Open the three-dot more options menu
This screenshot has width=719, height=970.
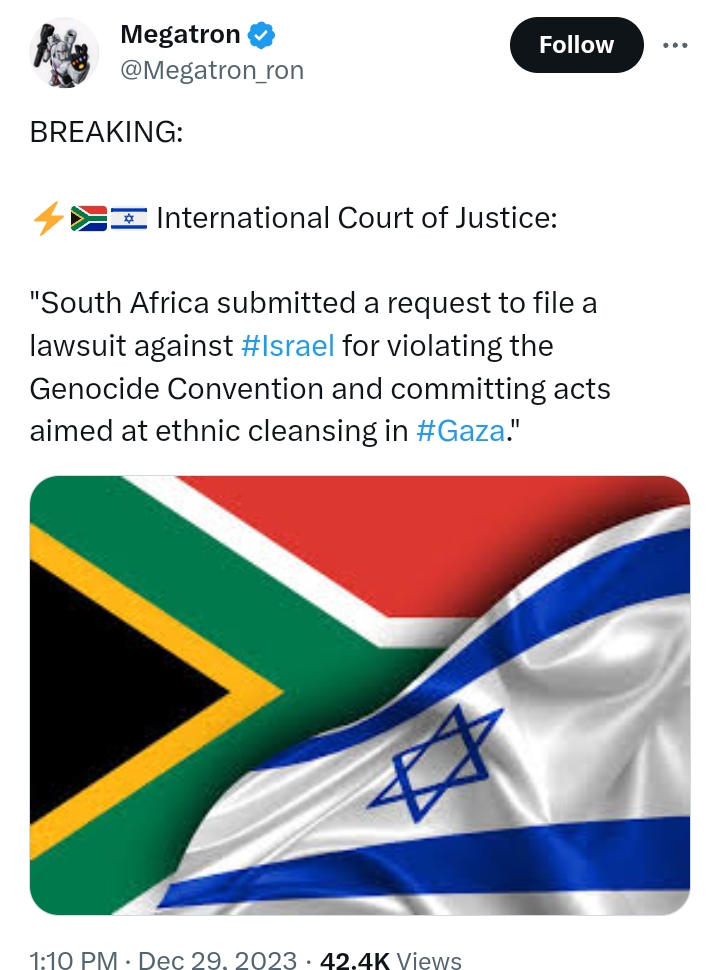(x=677, y=45)
